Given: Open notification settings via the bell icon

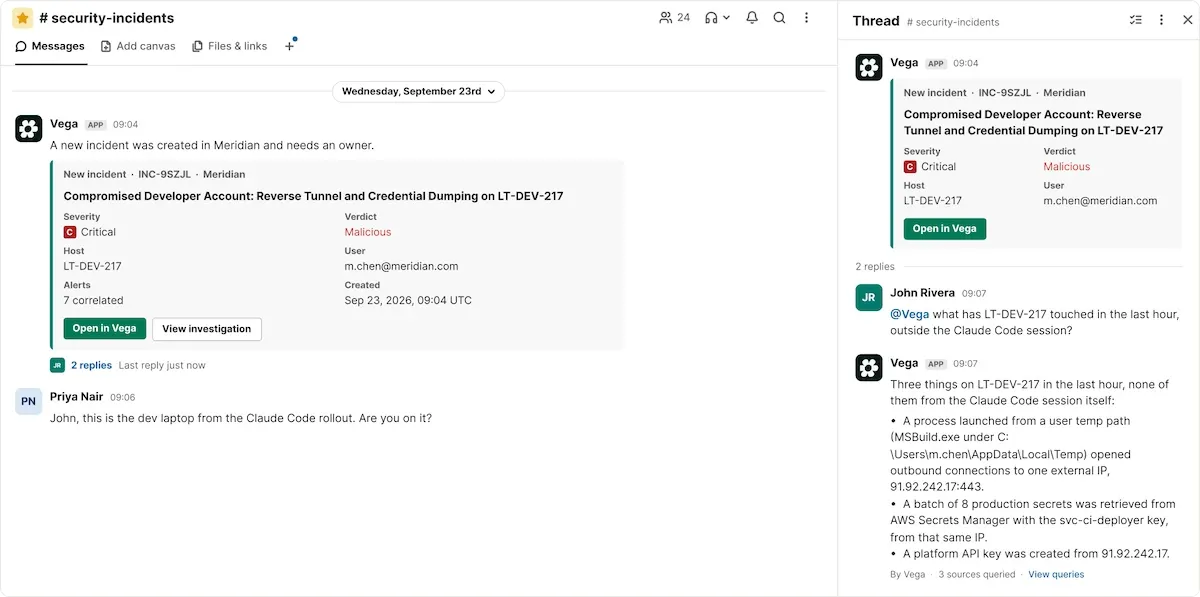Looking at the screenshot, I should coord(752,18).
